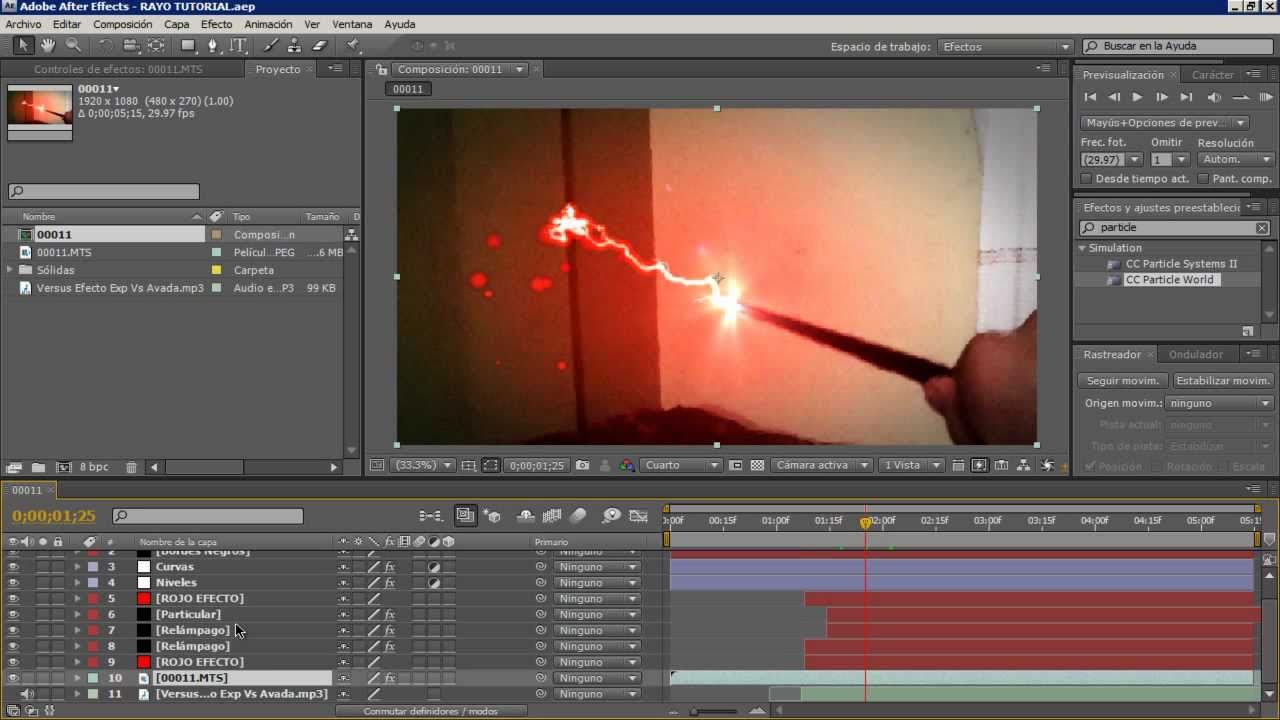This screenshot has height=720, width=1280.
Task: Select the Hand tool in the toolbar
Action: click(46, 45)
